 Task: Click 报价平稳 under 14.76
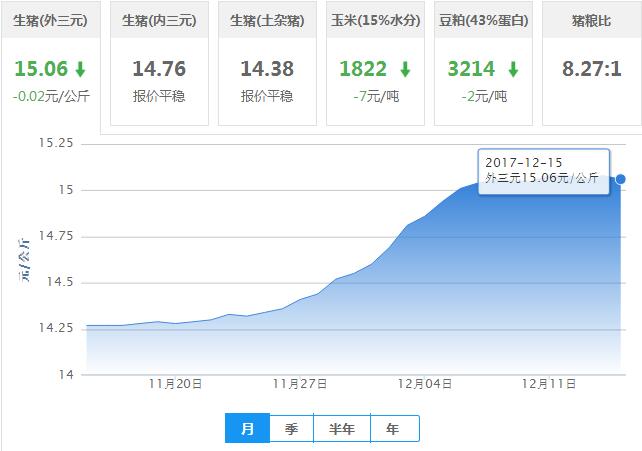(159, 97)
